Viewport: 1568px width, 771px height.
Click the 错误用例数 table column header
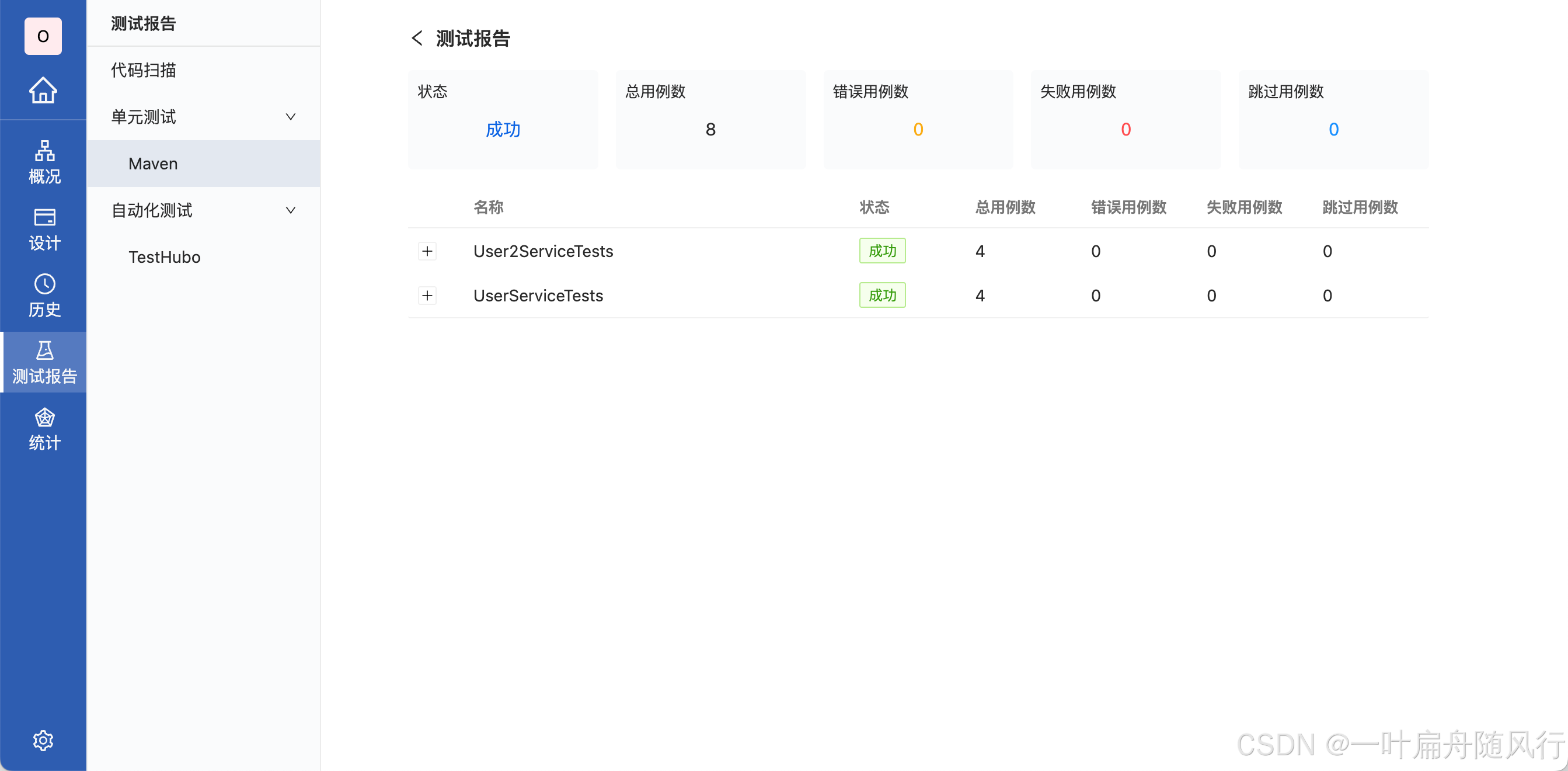pos(1128,207)
